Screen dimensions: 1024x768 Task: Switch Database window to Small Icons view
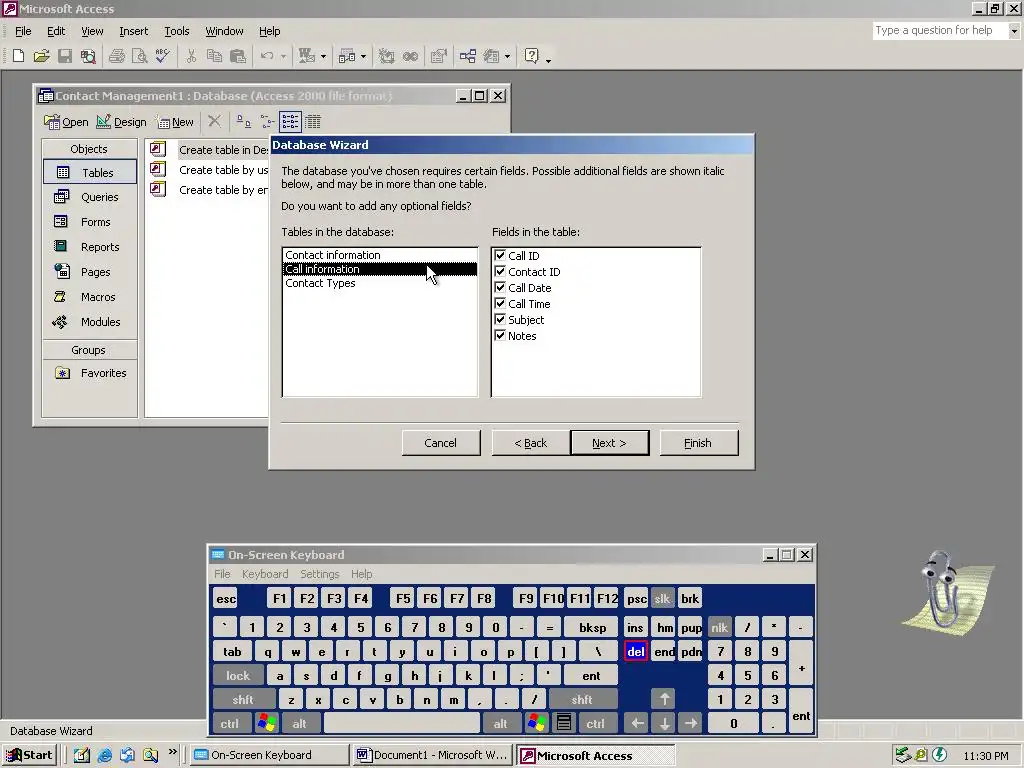coord(267,121)
